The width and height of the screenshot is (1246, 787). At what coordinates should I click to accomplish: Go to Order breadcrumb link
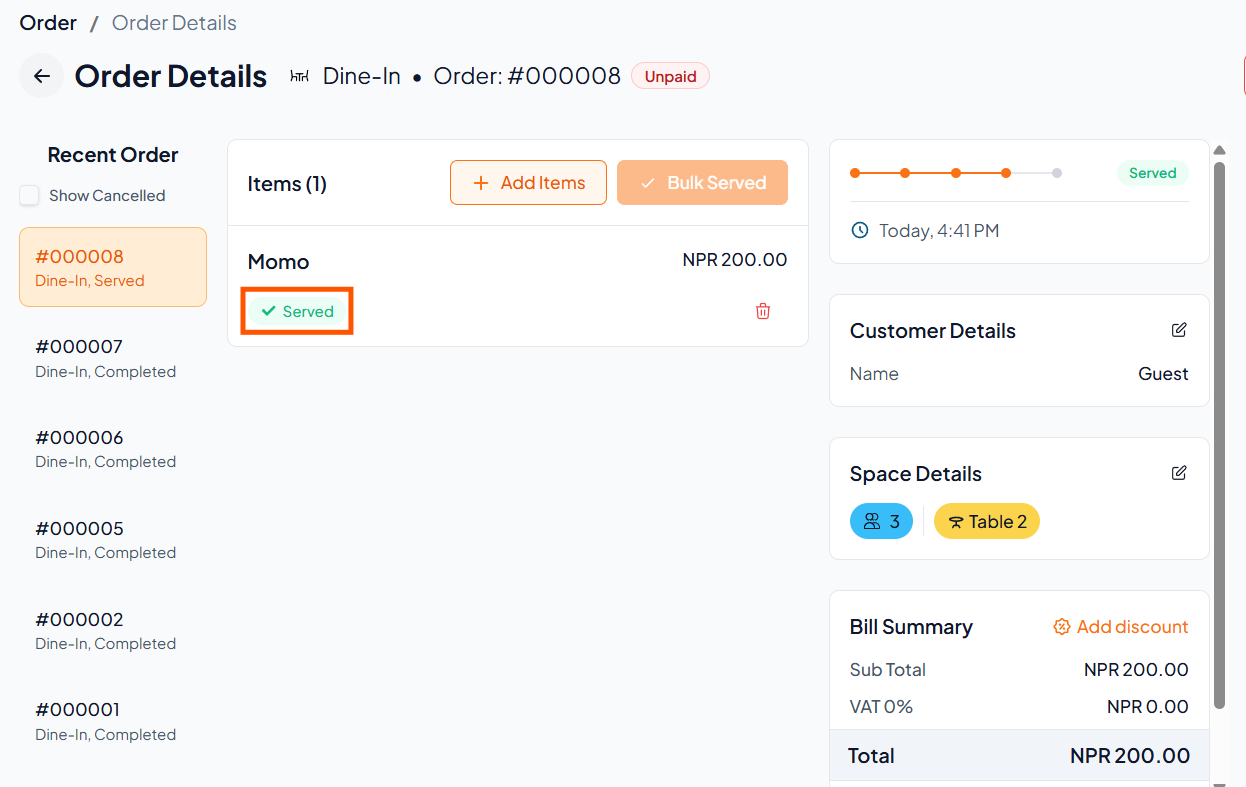click(48, 23)
